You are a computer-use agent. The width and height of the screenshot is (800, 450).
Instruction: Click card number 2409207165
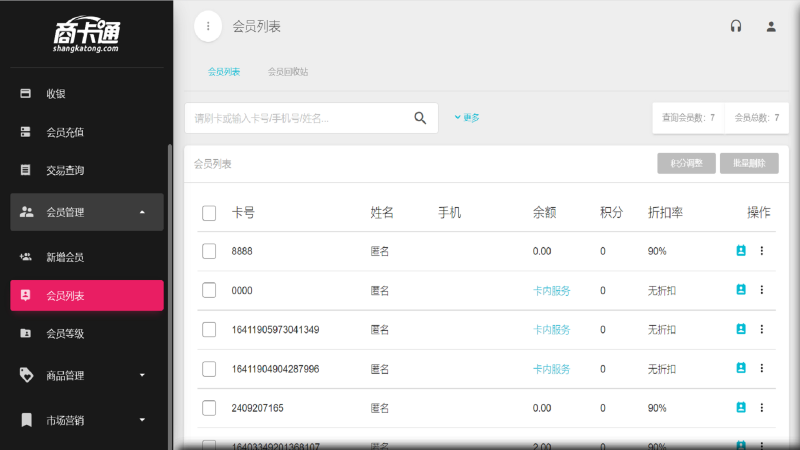[x=257, y=408]
